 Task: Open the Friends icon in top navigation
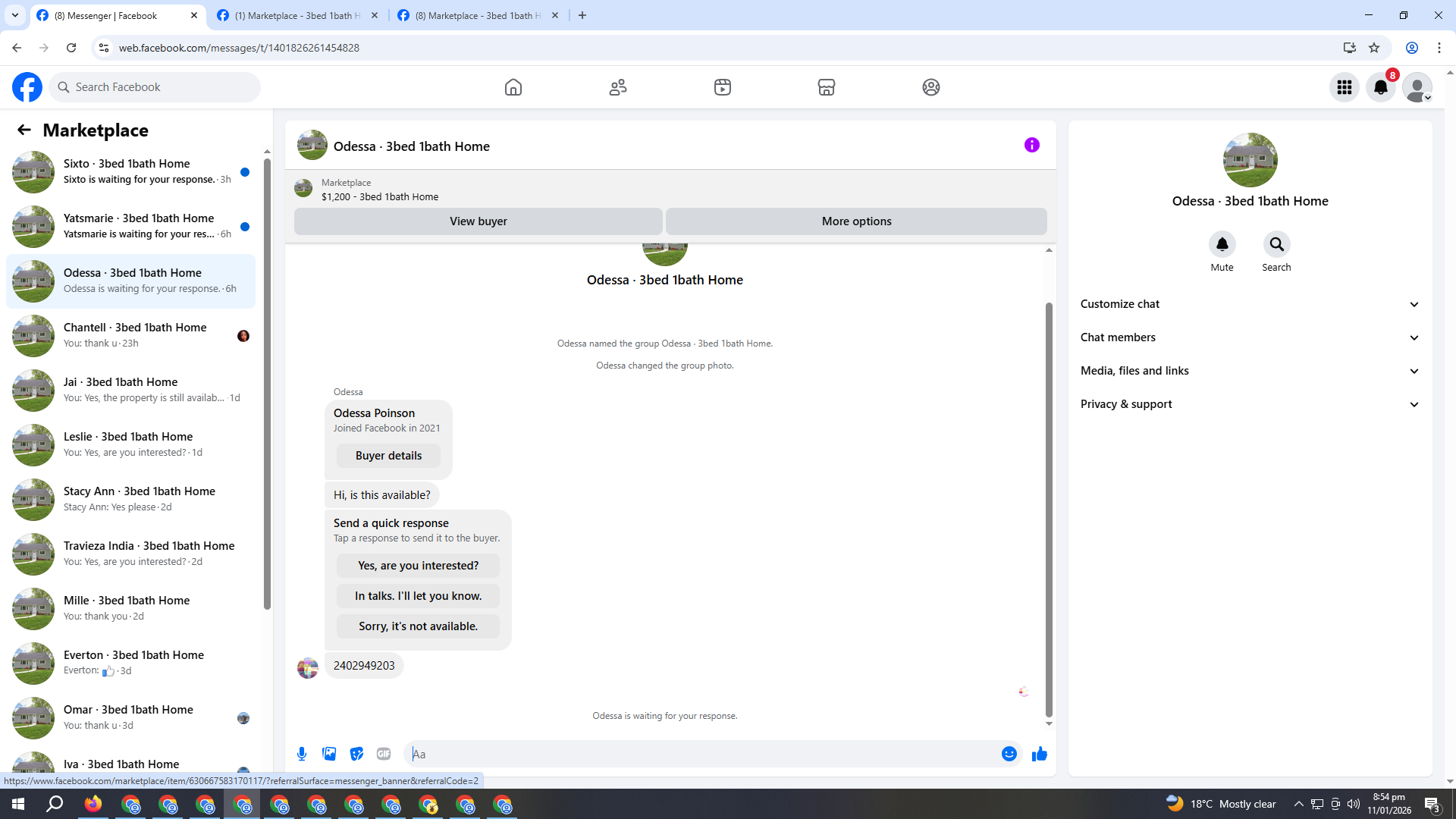pos(618,87)
